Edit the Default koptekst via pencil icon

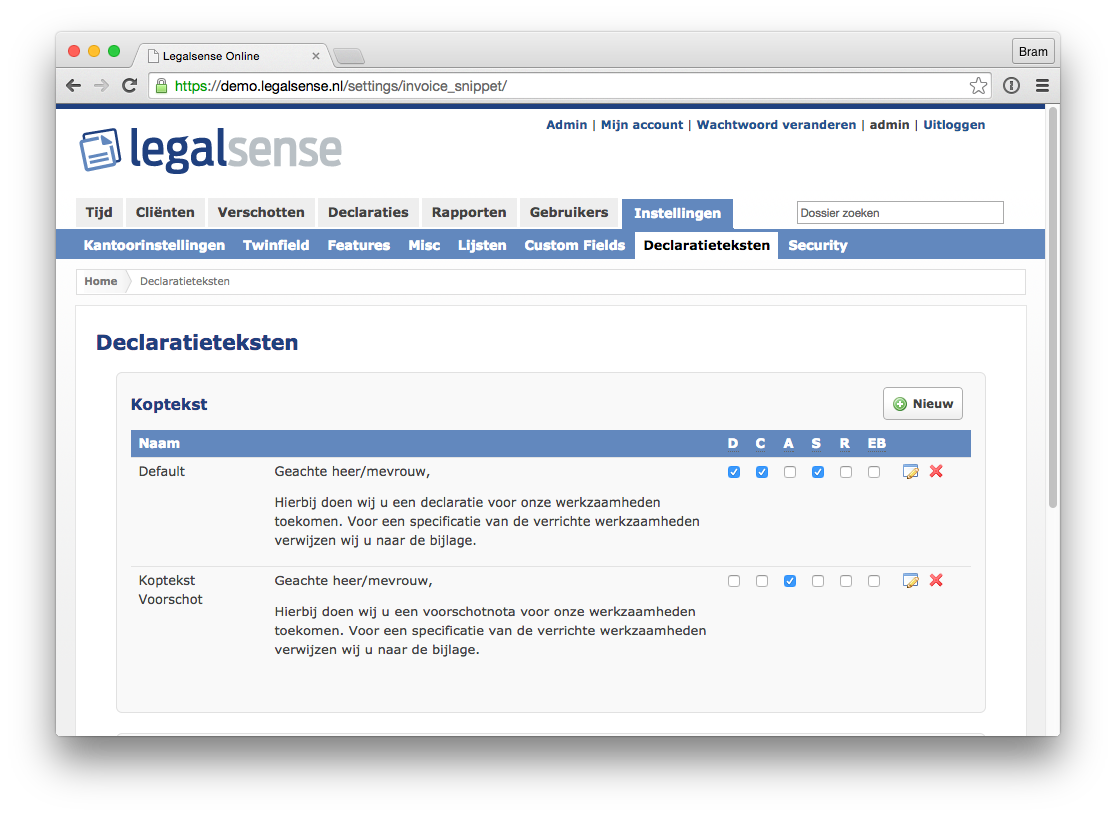(x=910, y=471)
